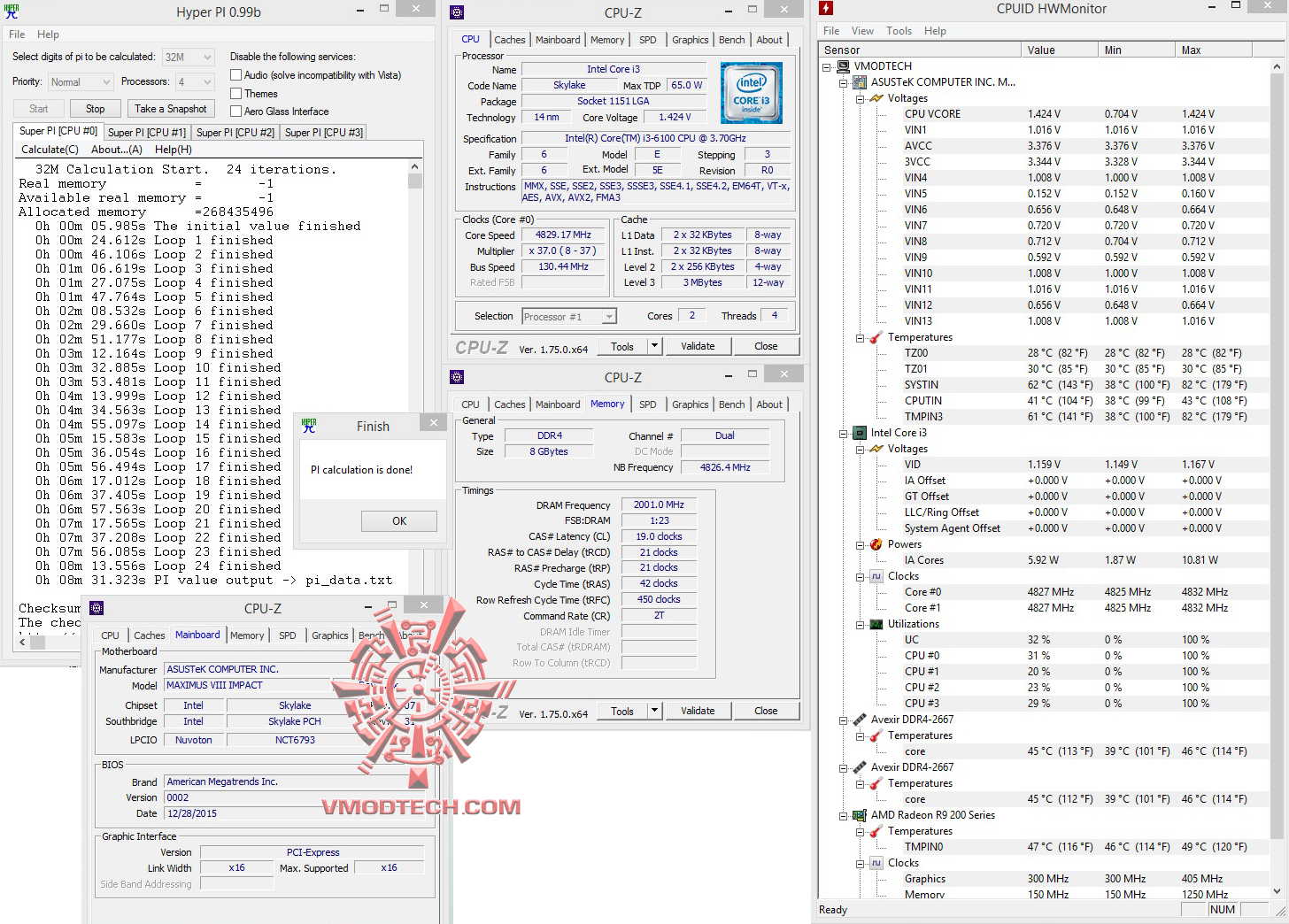
Task: Click the Powers icon under Intel Core i3
Action: click(x=876, y=544)
